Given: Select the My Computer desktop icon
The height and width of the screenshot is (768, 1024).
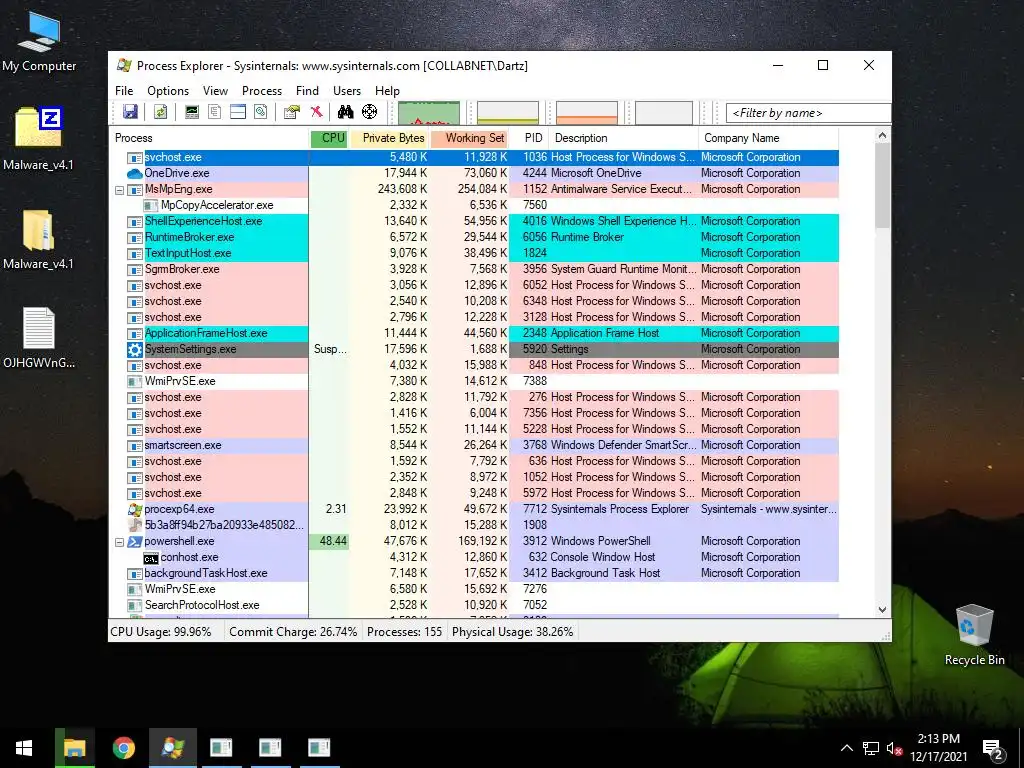Looking at the screenshot, I should (x=39, y=40).
